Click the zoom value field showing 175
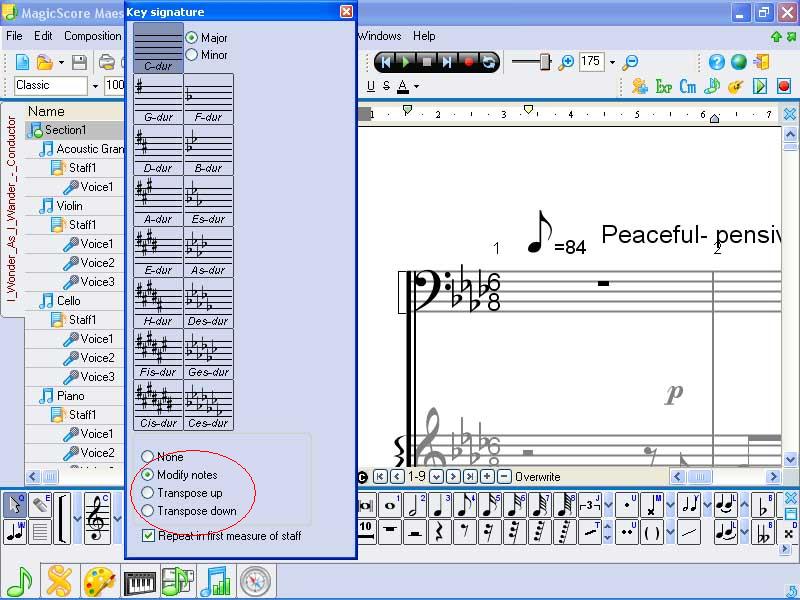Viewport: 800px width, 600px height. pyautogui.click(x=591, y=62)
